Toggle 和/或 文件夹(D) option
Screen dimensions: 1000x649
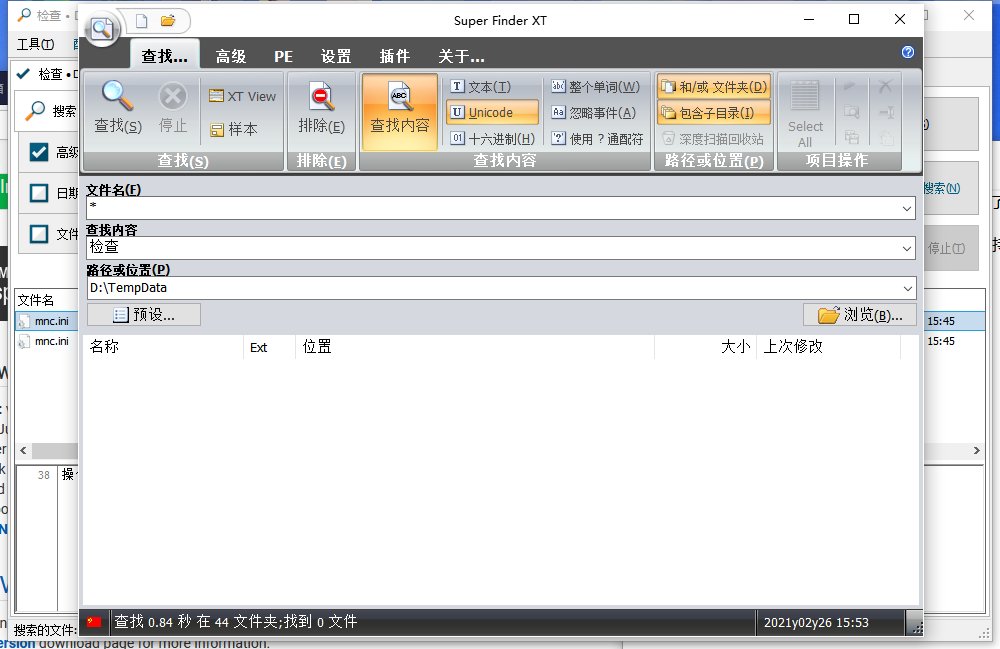click(x=714, y=87)
